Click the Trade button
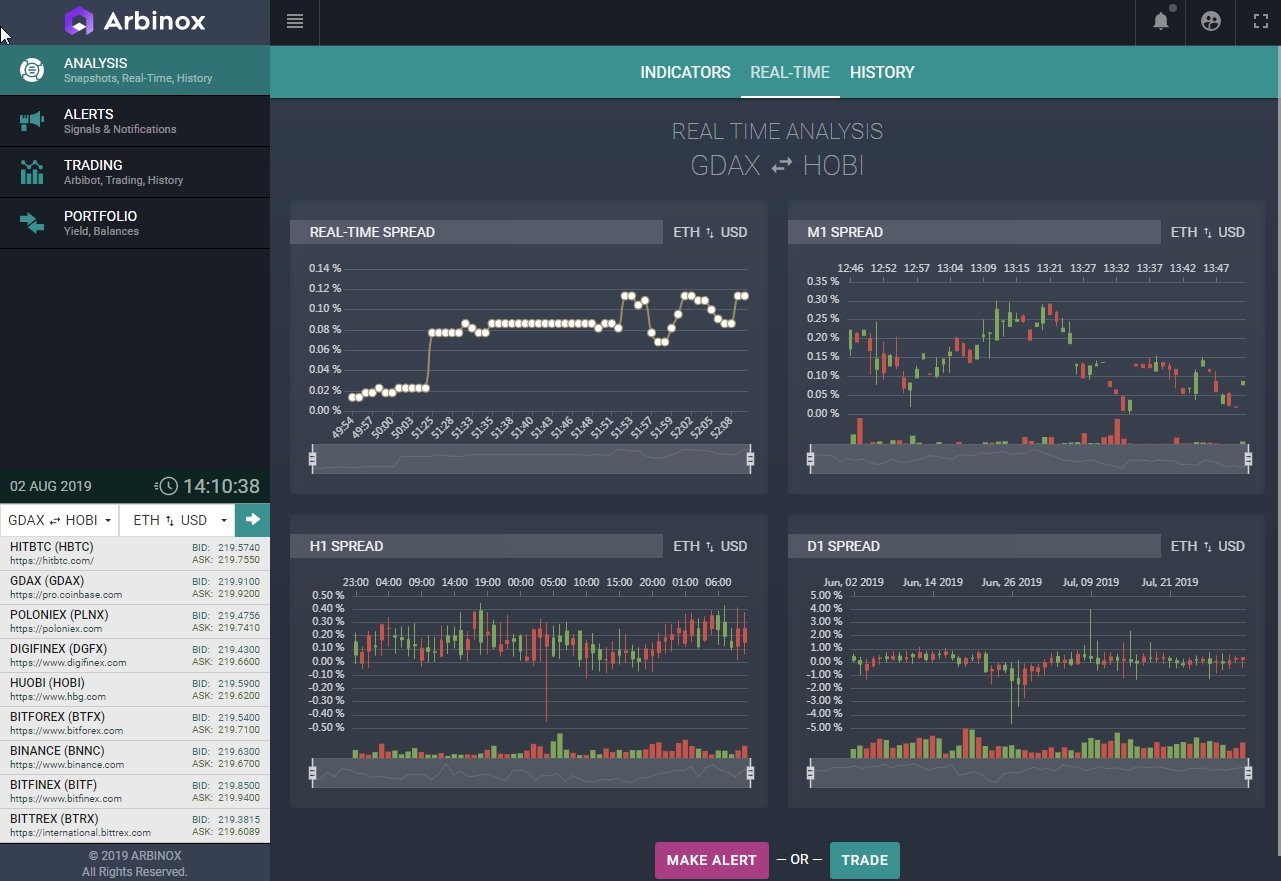Screen dimensions: 1281x881 [x=865, y=860]
